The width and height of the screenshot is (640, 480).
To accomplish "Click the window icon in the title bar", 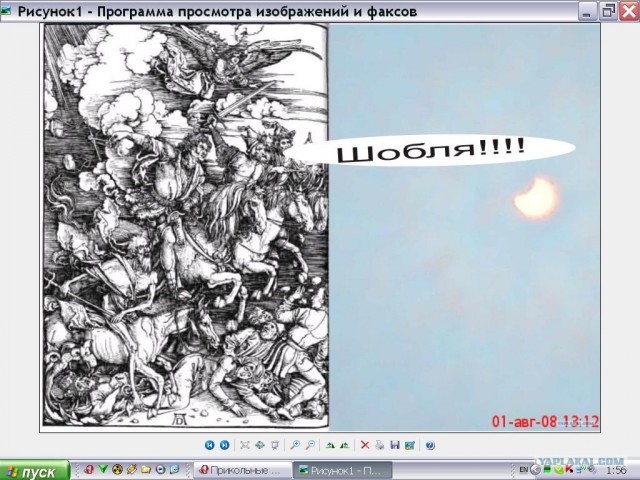I will pyautogui.click(x=6, y=11).
